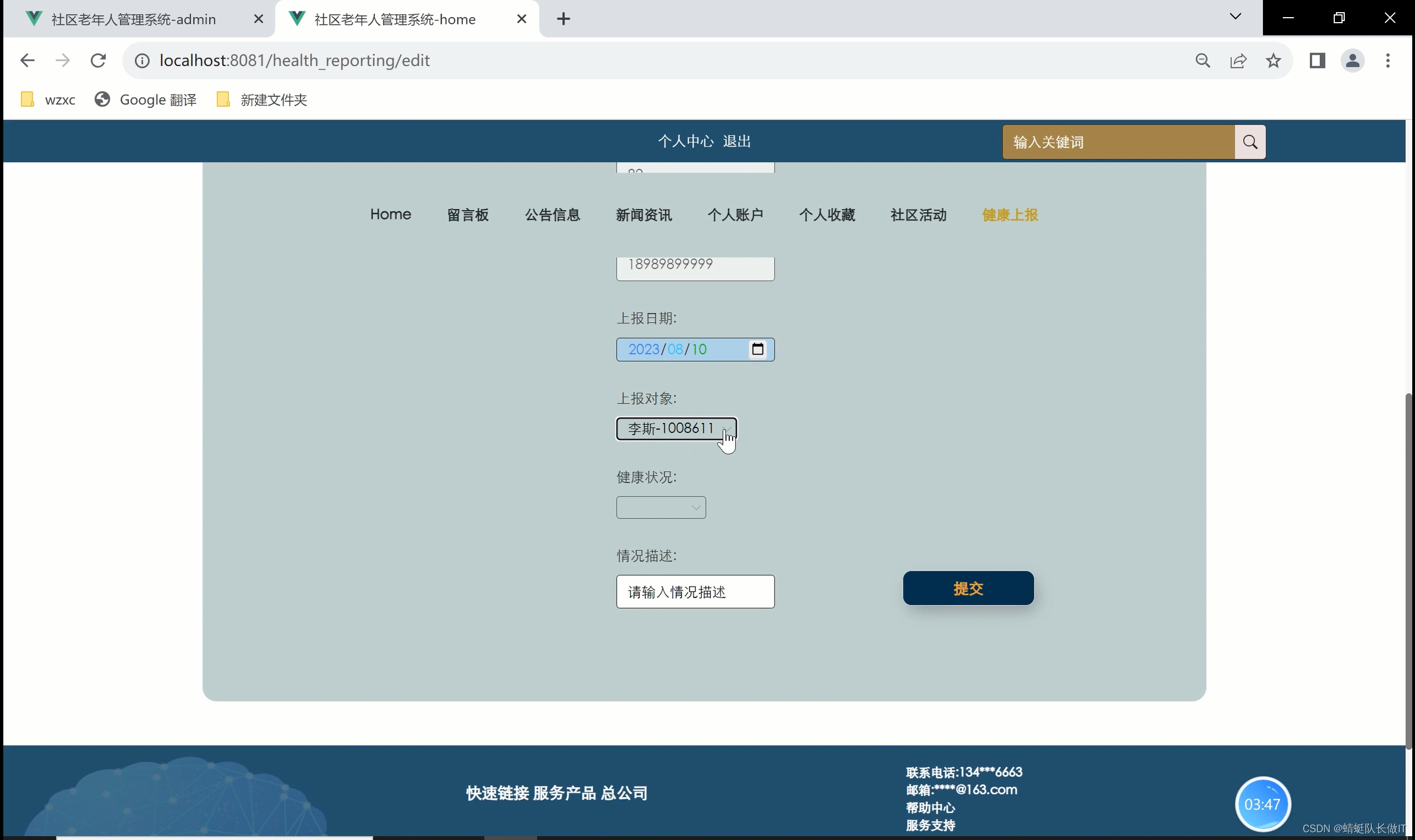Open the 社区活动 menu item
The width and height of the screenshot is (1415, 840).
pyautogui.click(x=918, y=215)
